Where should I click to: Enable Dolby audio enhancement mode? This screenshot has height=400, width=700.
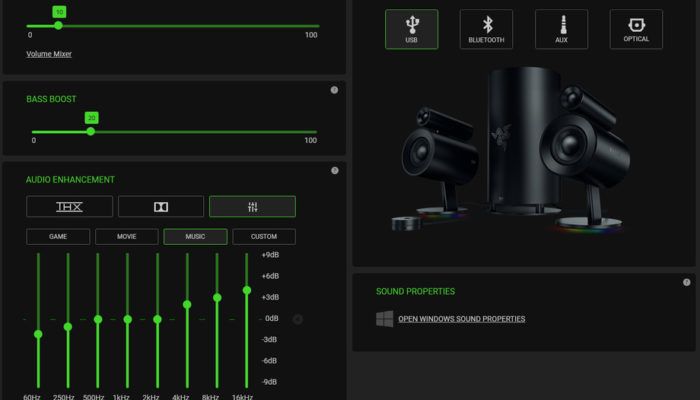point(161,207)
